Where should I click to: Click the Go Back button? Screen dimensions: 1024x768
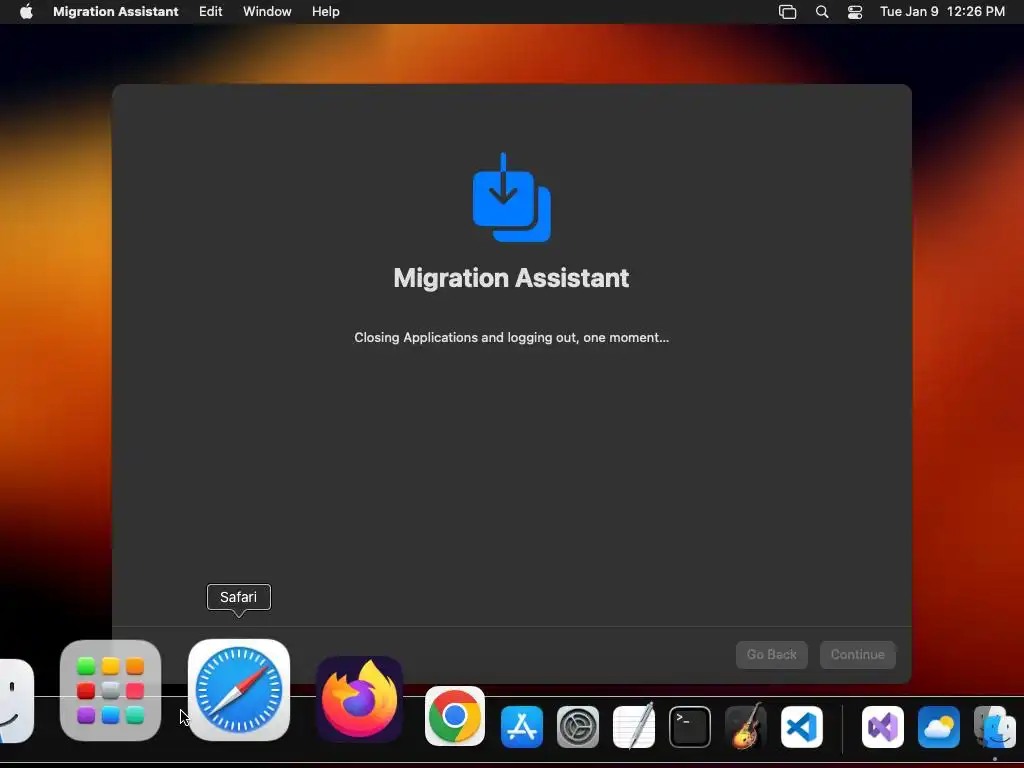coord(771,654)
